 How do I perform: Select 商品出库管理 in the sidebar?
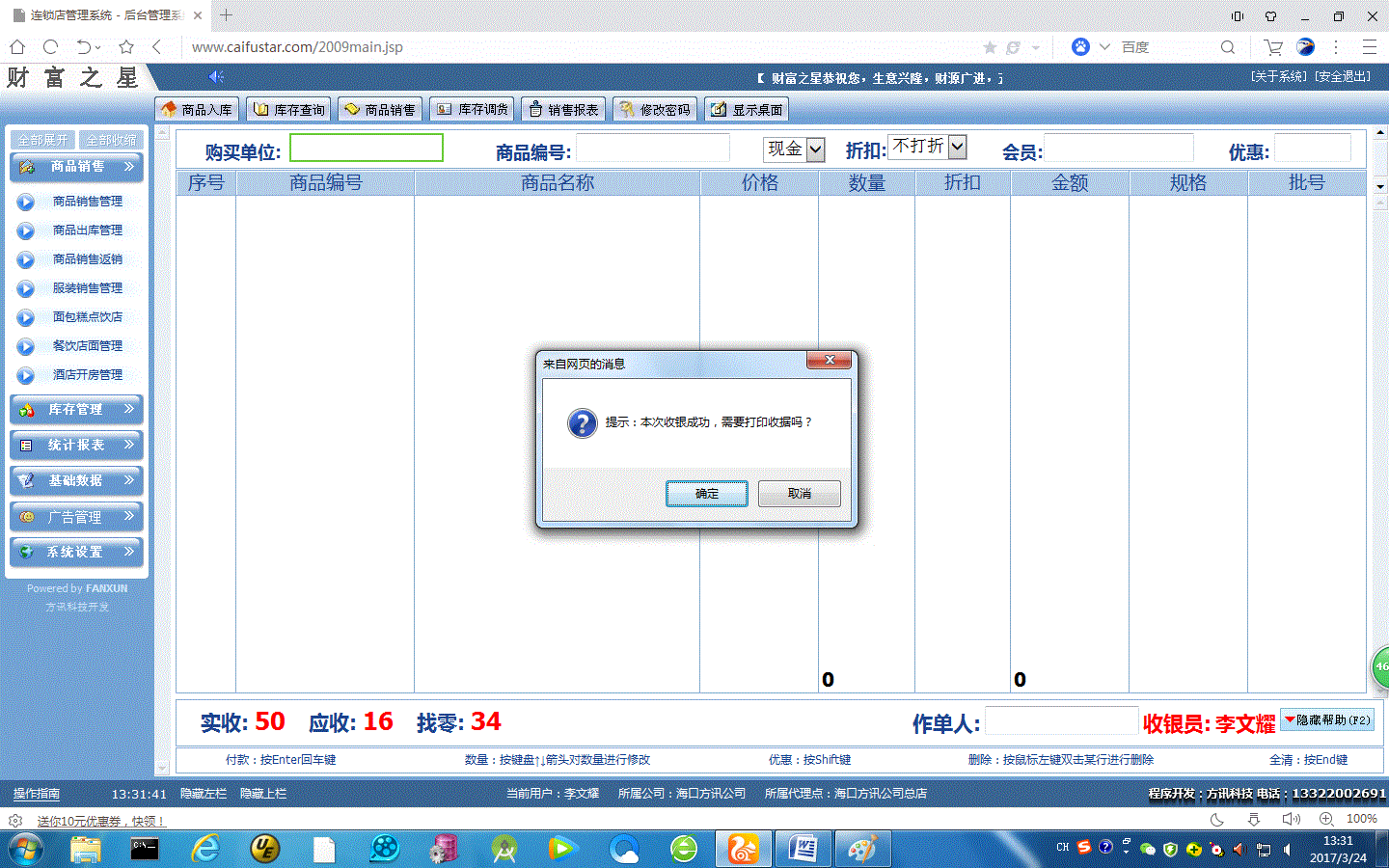pos(87,231)
